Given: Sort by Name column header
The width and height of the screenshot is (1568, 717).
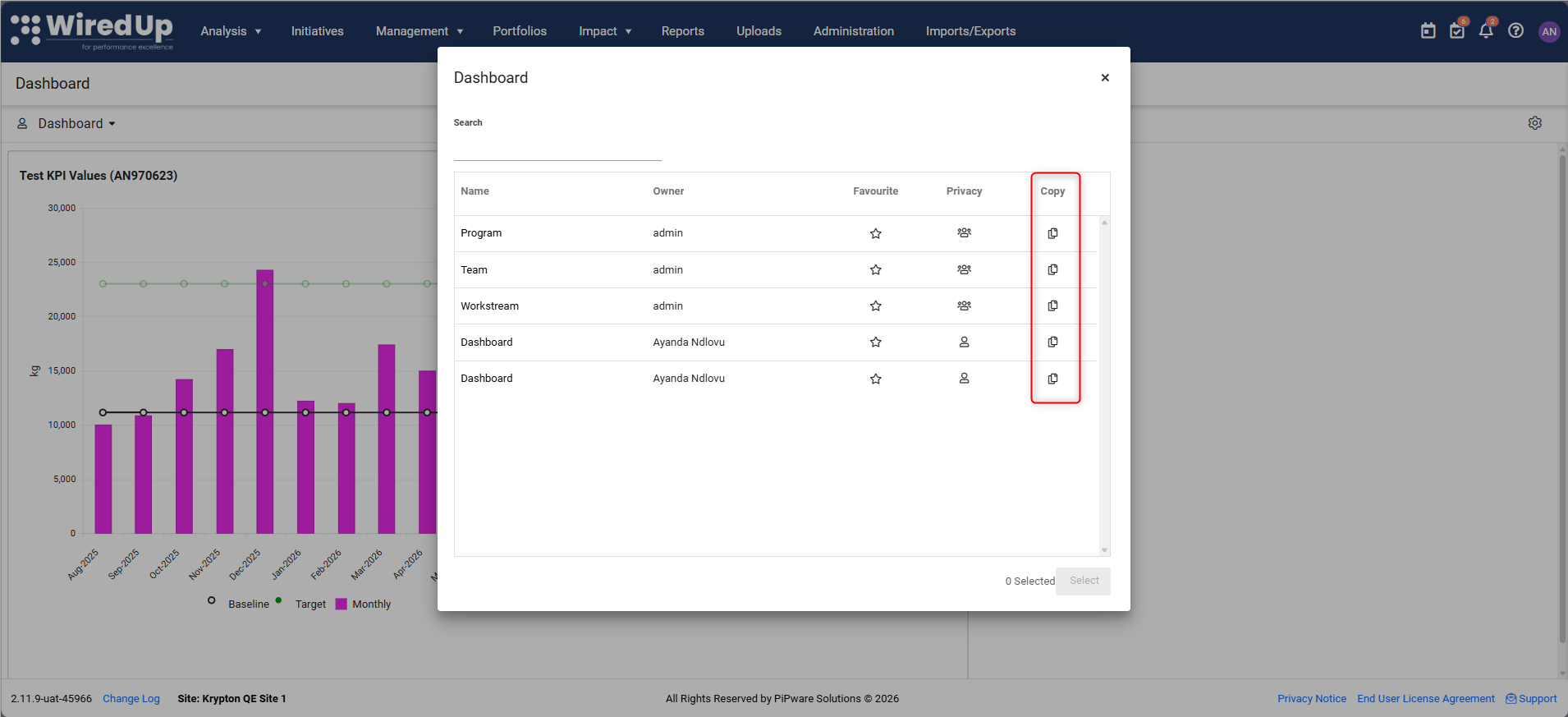Looking at the screenshot, I should coord(475,191).
